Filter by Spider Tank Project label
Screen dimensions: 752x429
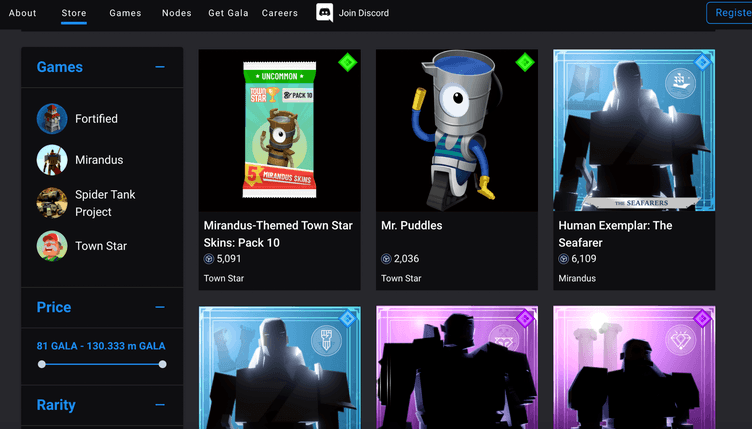[105, 203]
